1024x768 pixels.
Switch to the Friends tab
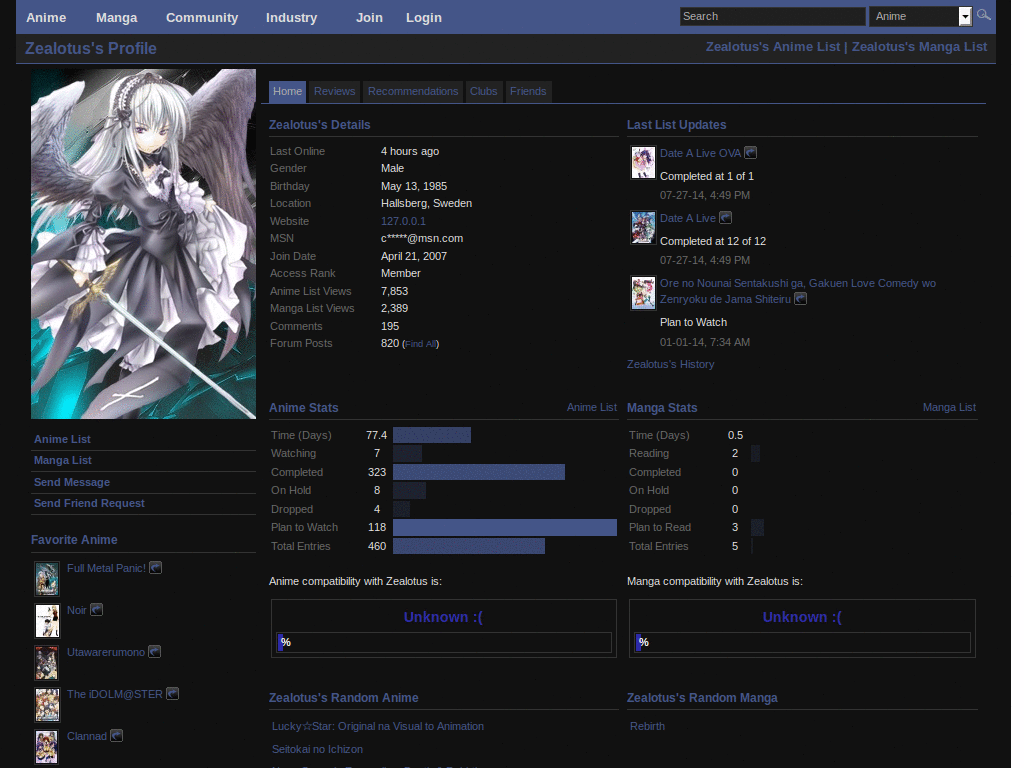pos(528,91)
